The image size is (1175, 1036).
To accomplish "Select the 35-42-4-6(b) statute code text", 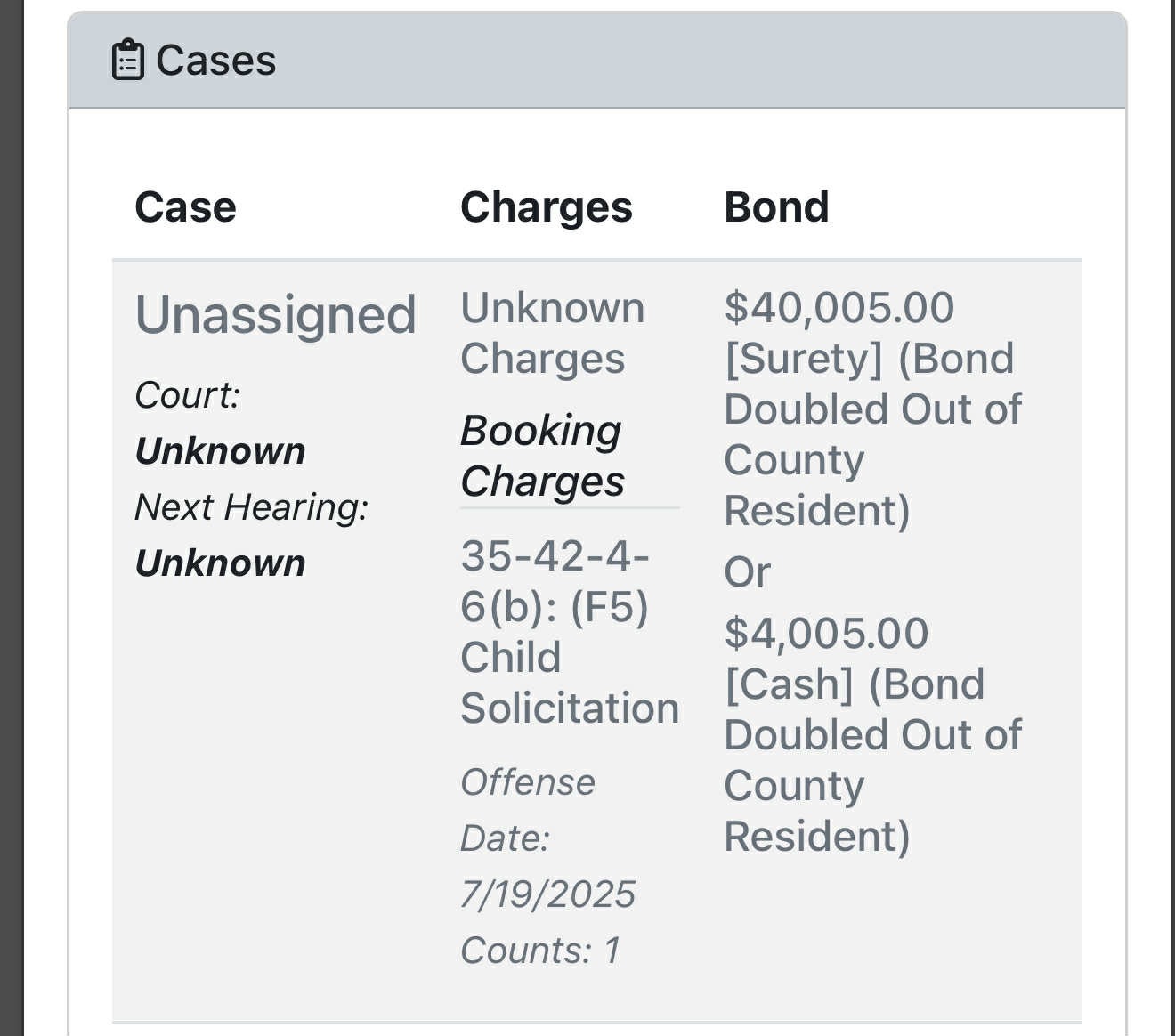I will click(555, 581).
